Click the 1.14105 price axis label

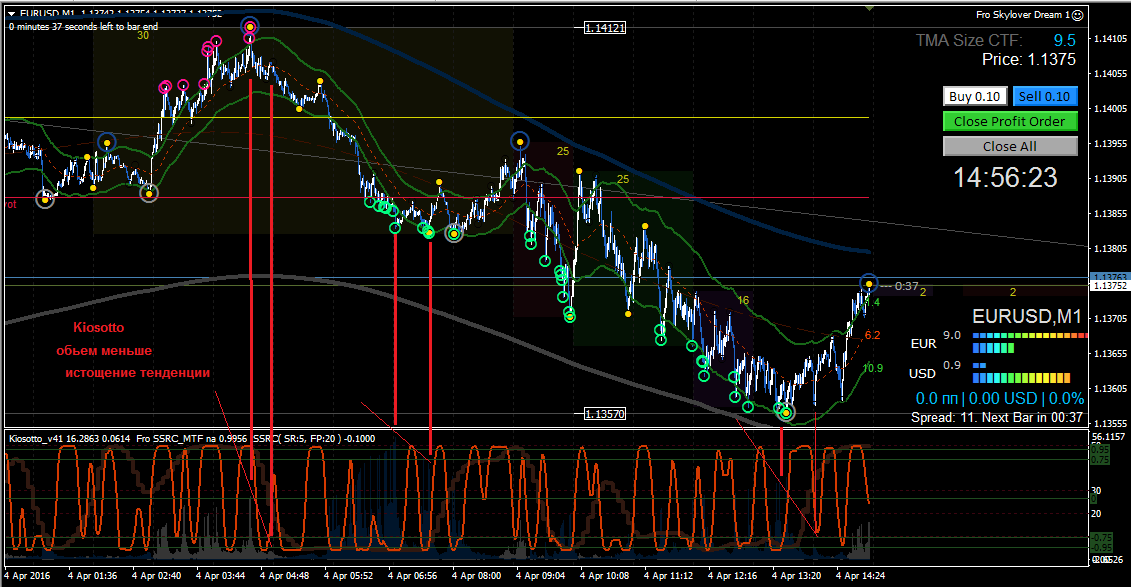coord(1111,39)
